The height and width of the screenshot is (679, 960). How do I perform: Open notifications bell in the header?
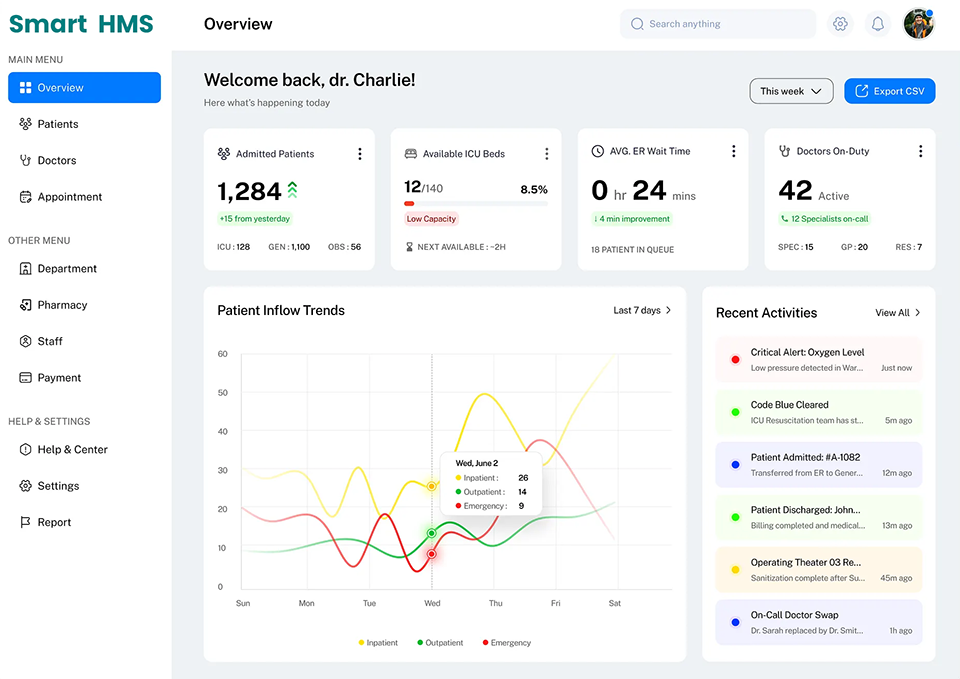click(877, 24)
